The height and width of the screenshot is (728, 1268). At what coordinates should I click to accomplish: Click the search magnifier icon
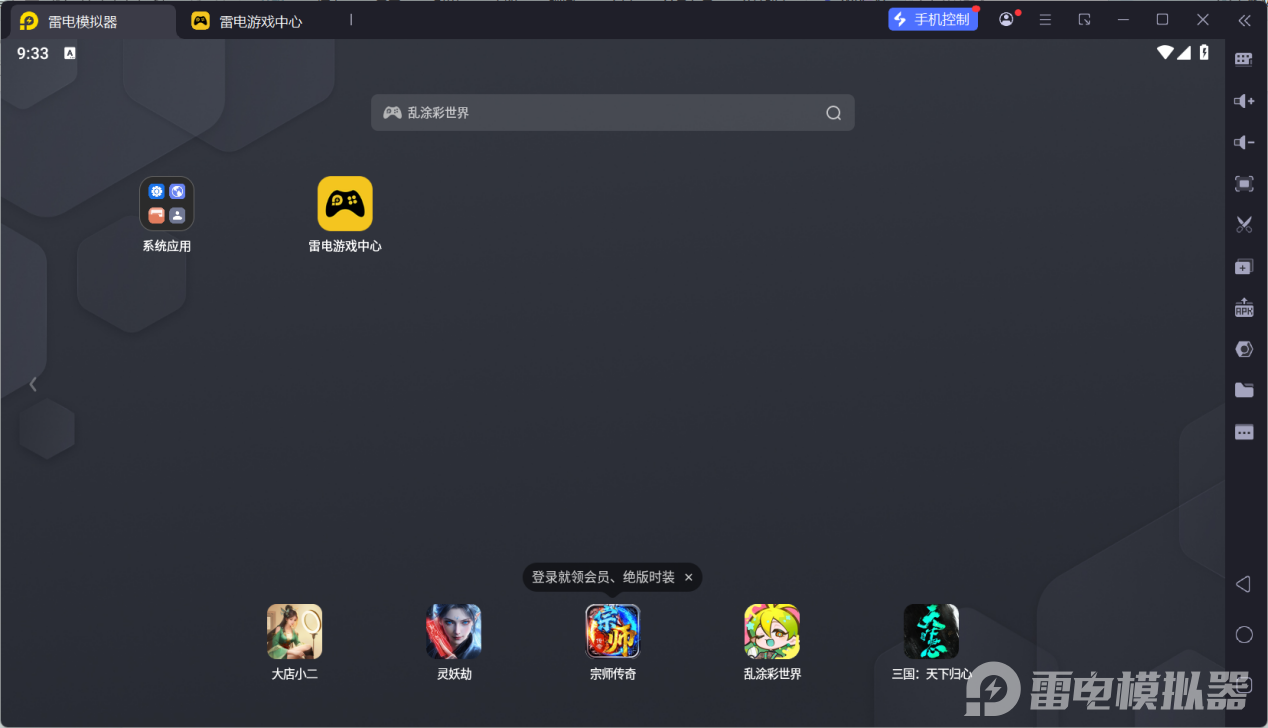tap(833, 113)
